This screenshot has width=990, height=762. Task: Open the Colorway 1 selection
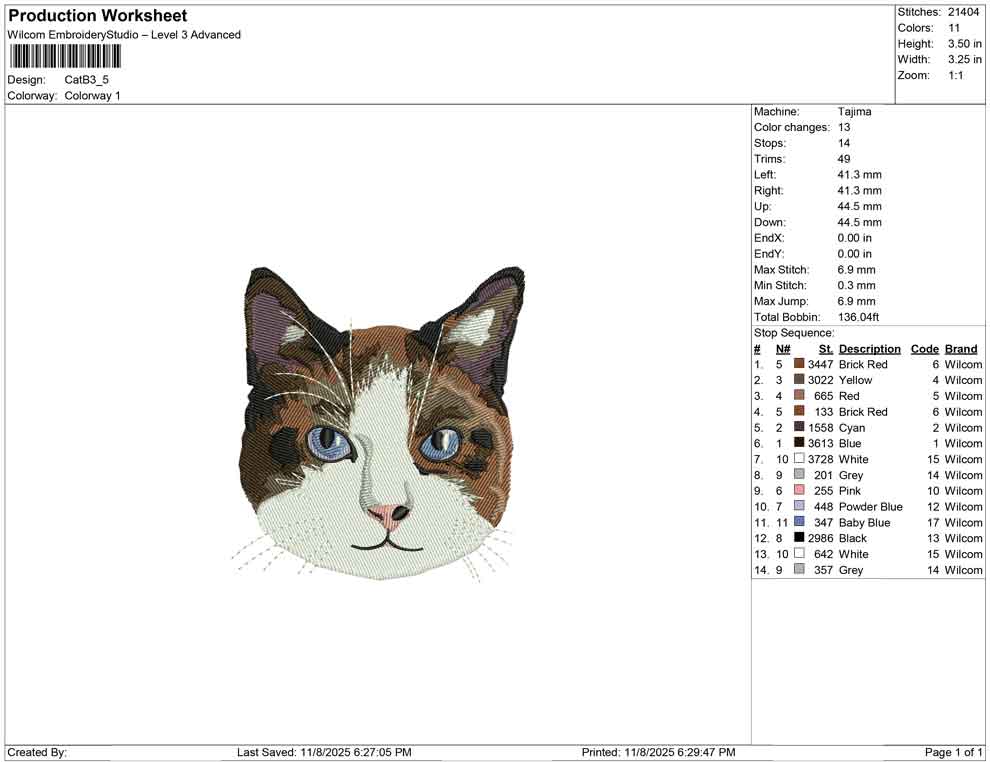click(x=92, y=95)
